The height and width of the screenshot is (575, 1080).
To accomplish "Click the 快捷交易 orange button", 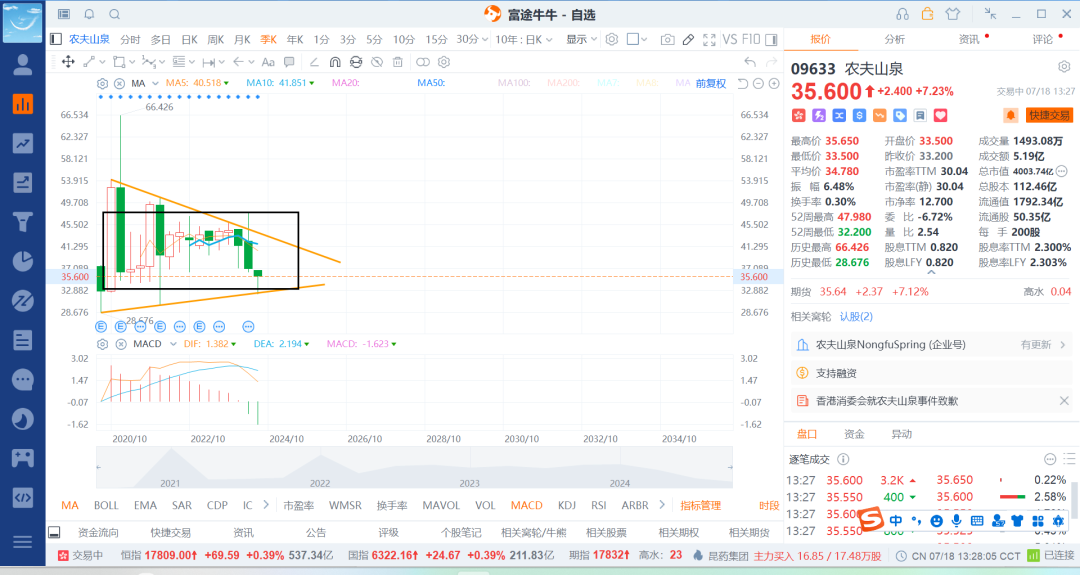I will click(1049, 115).
